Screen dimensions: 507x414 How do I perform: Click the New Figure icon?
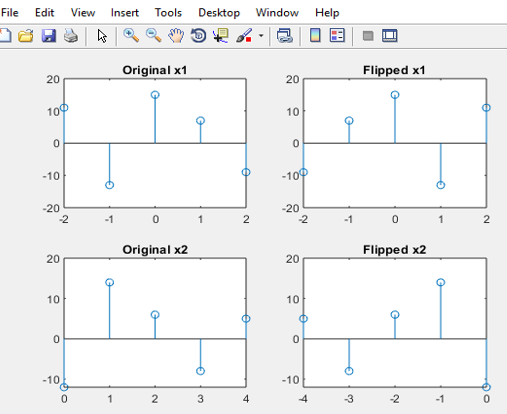coord(5,35)
